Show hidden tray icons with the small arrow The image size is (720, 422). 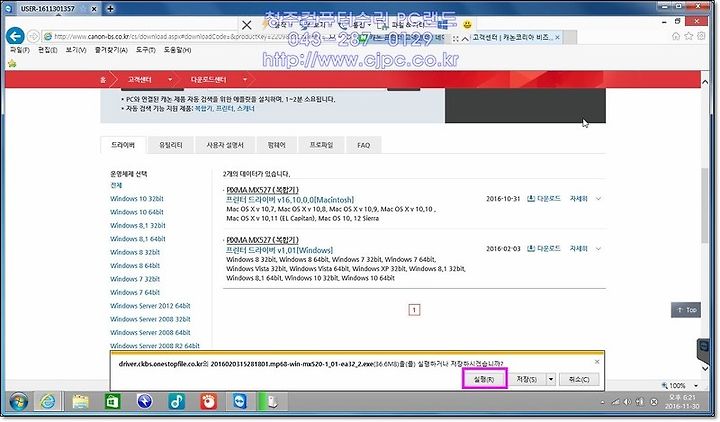[602, 403]
